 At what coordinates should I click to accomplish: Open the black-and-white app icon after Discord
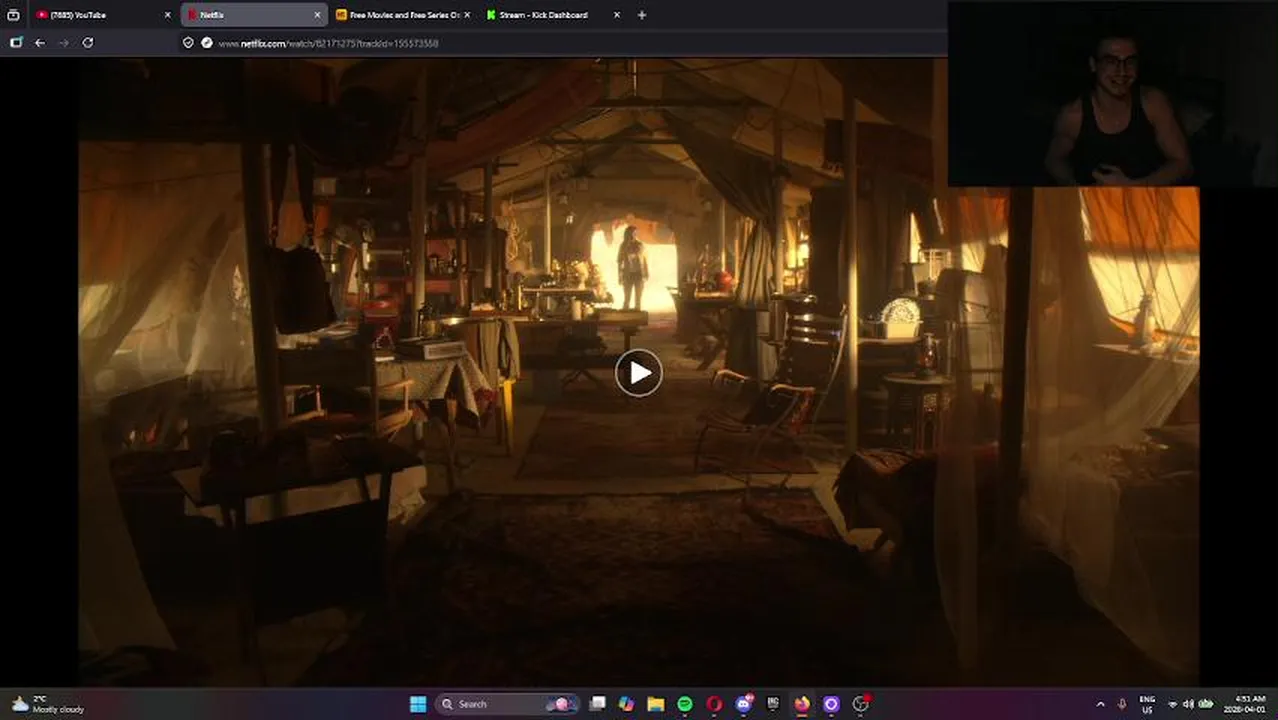[x=772, y=704]
